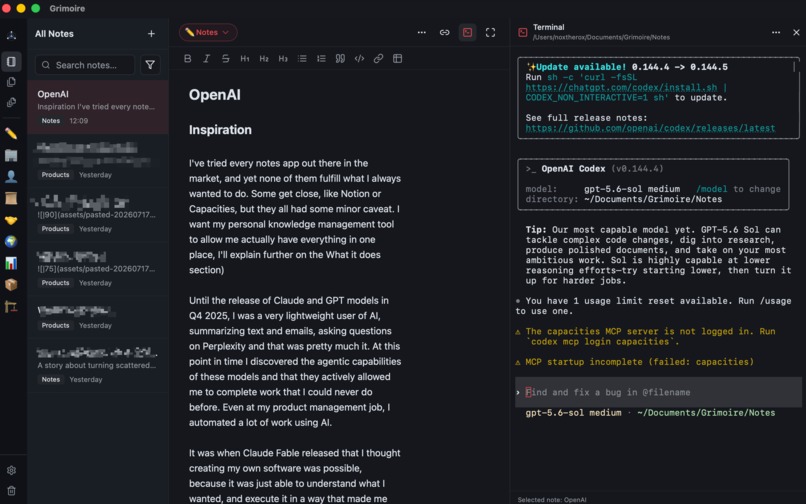This screenshot has height=504, width=806.
Task: Click the OpenAI title in editor
Action: 215,95
